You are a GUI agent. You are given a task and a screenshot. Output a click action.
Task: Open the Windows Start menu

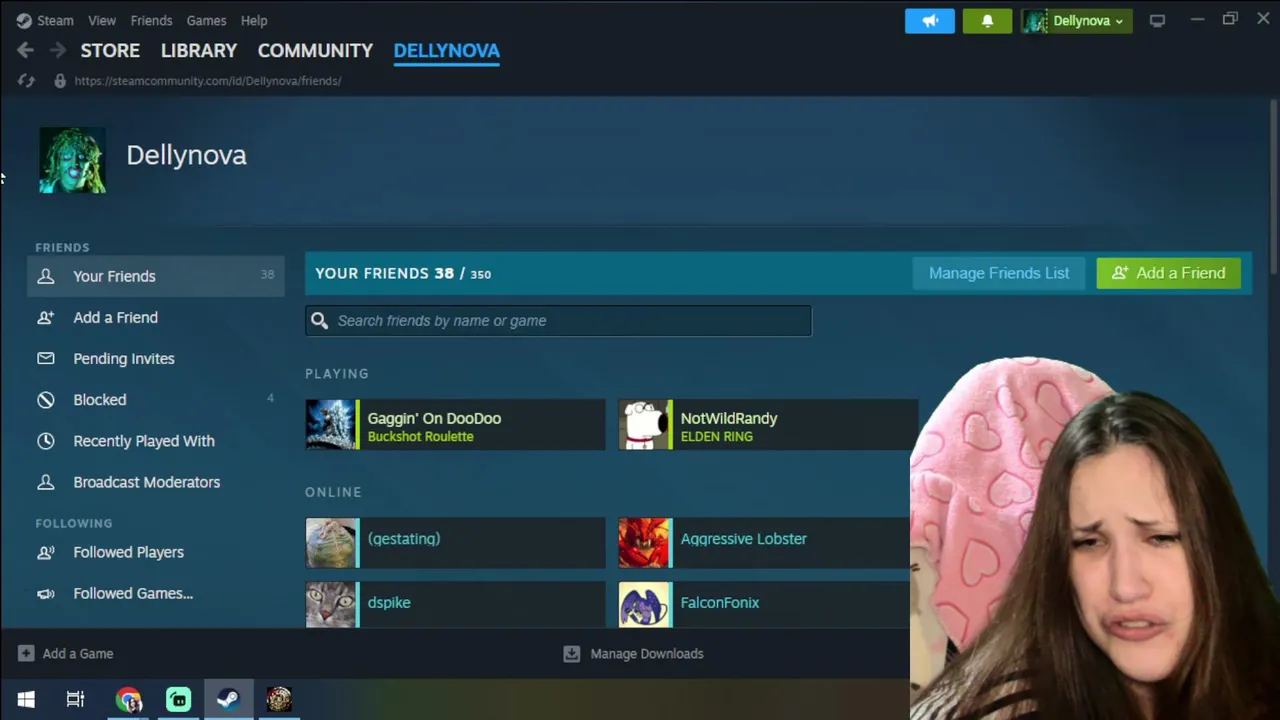[x=26, y=699]
